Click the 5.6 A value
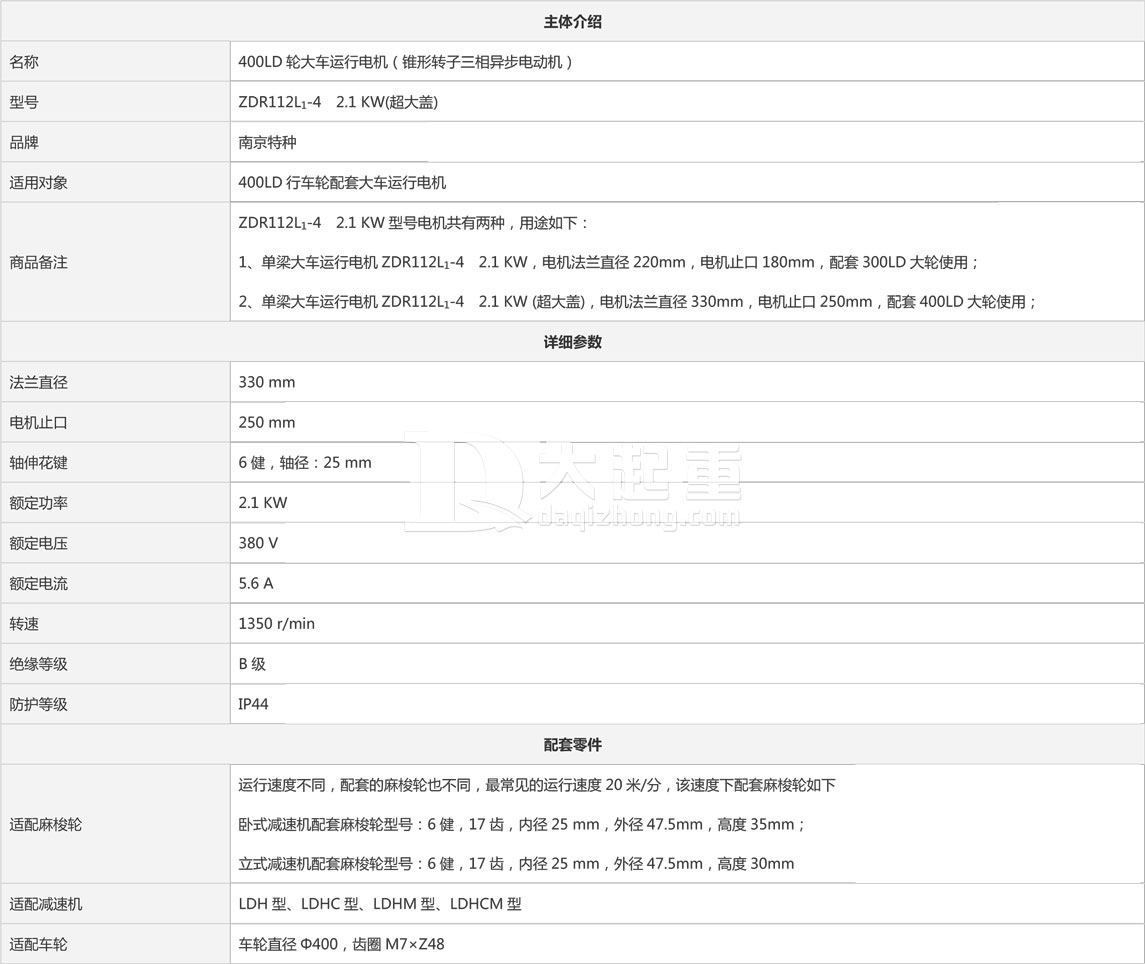 256,583
